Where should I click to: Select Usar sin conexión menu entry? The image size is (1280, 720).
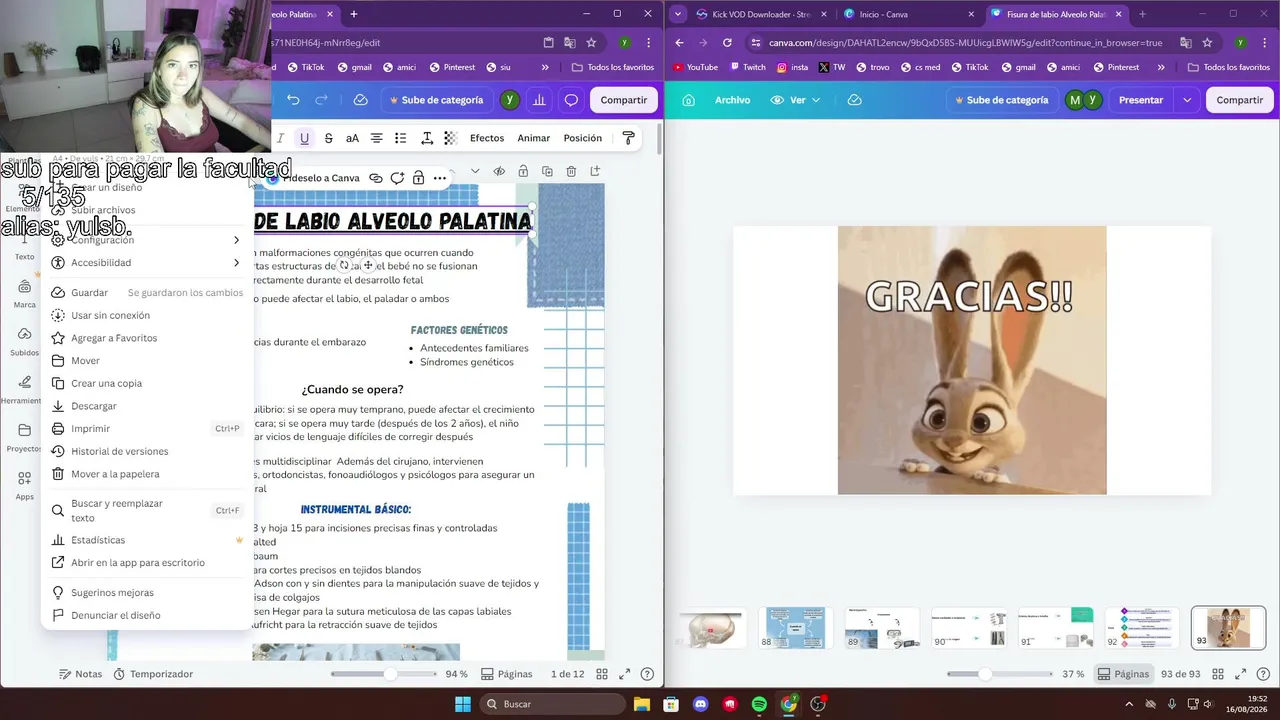coord(148,315)
